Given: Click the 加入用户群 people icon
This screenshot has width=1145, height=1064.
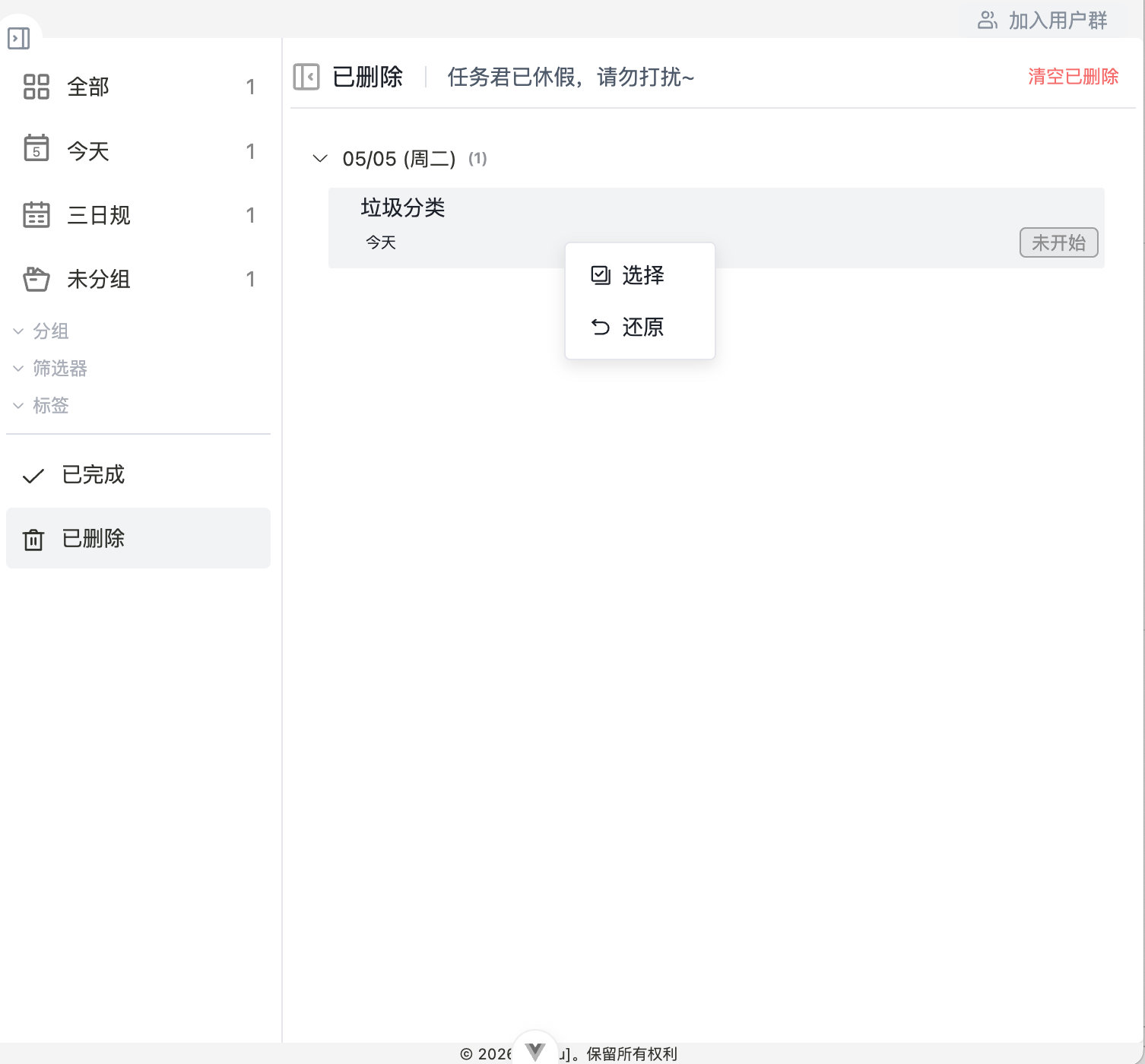Looking at the screenshot, I should click(x=987, y=20).
